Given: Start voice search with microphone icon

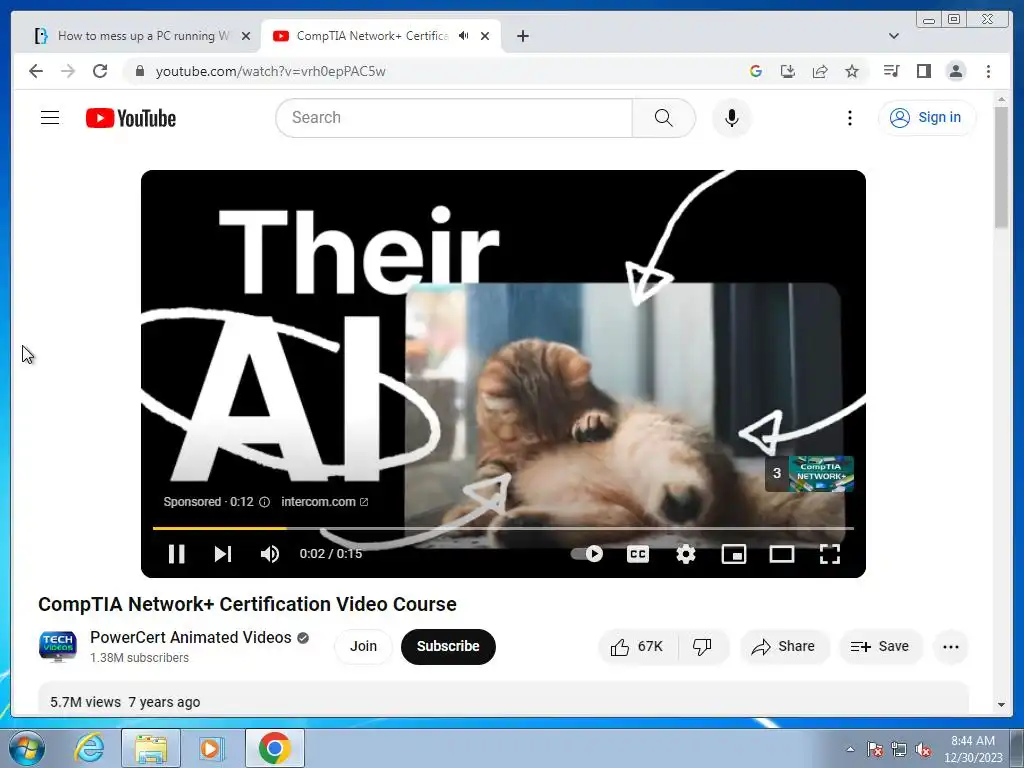Looking at the screenshot, I should [731, 118].
